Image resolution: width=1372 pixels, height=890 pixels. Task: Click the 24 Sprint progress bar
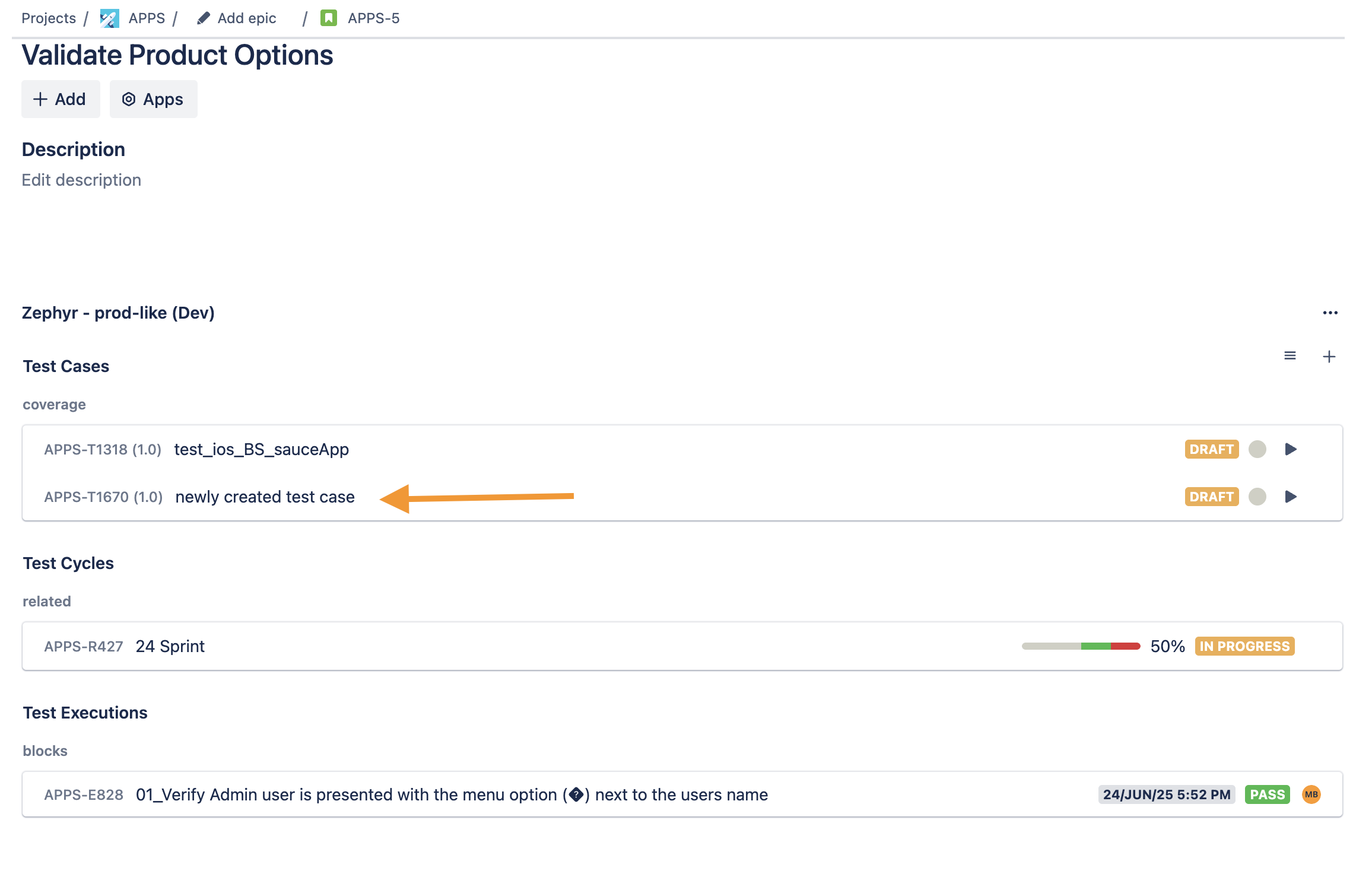[1081, 646]
